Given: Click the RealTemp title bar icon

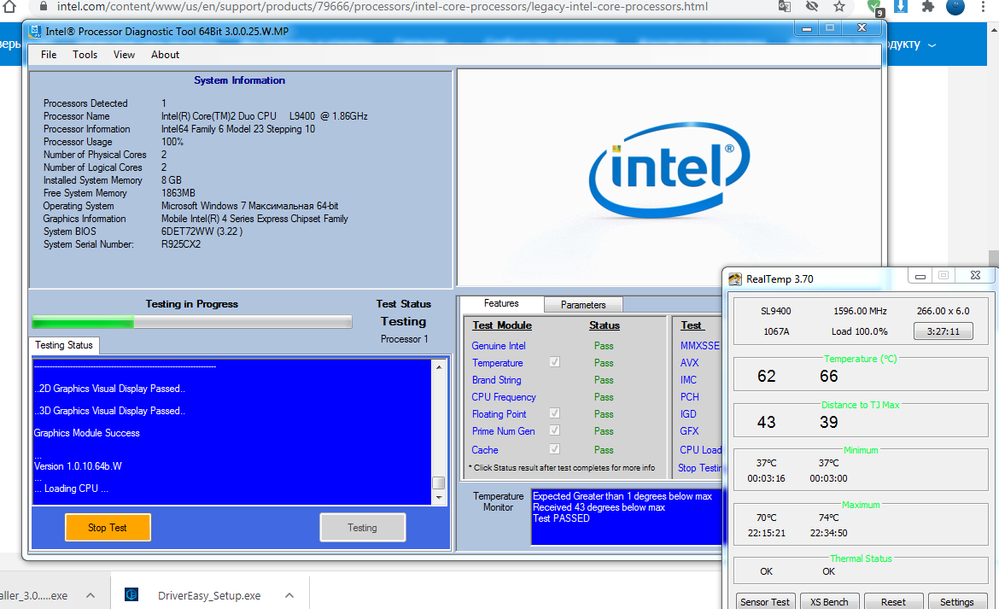Looking at the screenshot, I should 735,279.
